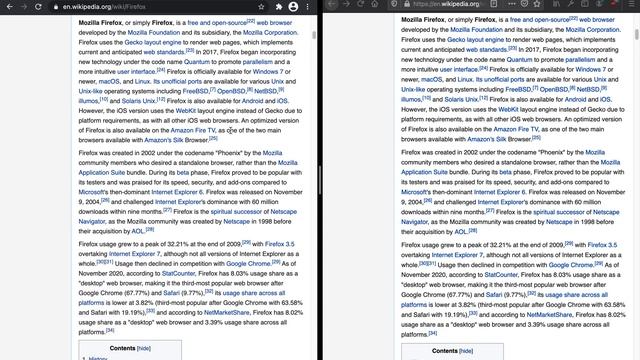
Task: Click Chrome's forward navigation arrow
Action: [24, 7]
